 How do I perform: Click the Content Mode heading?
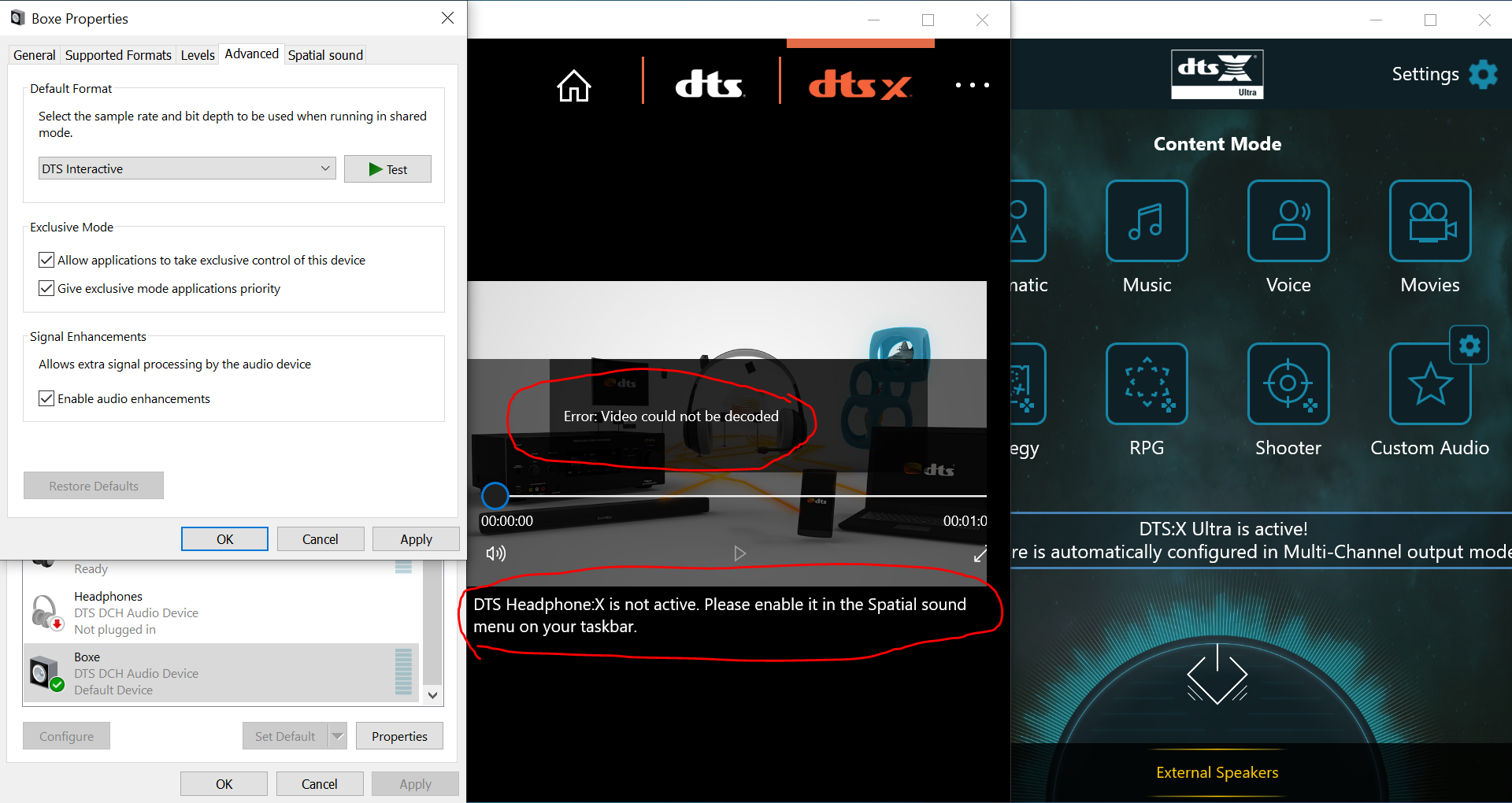coord(1217,144)
